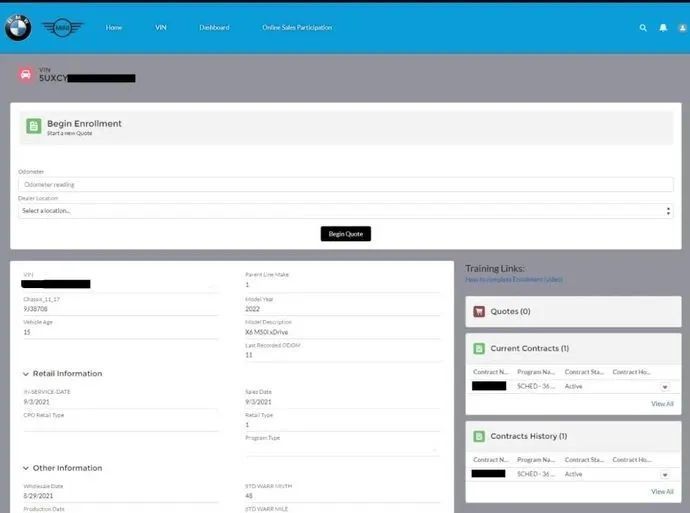This screenshot has height=513, width=690.
Task: Open the Contracts History (1) heading
Action: (x=529, y=436)
